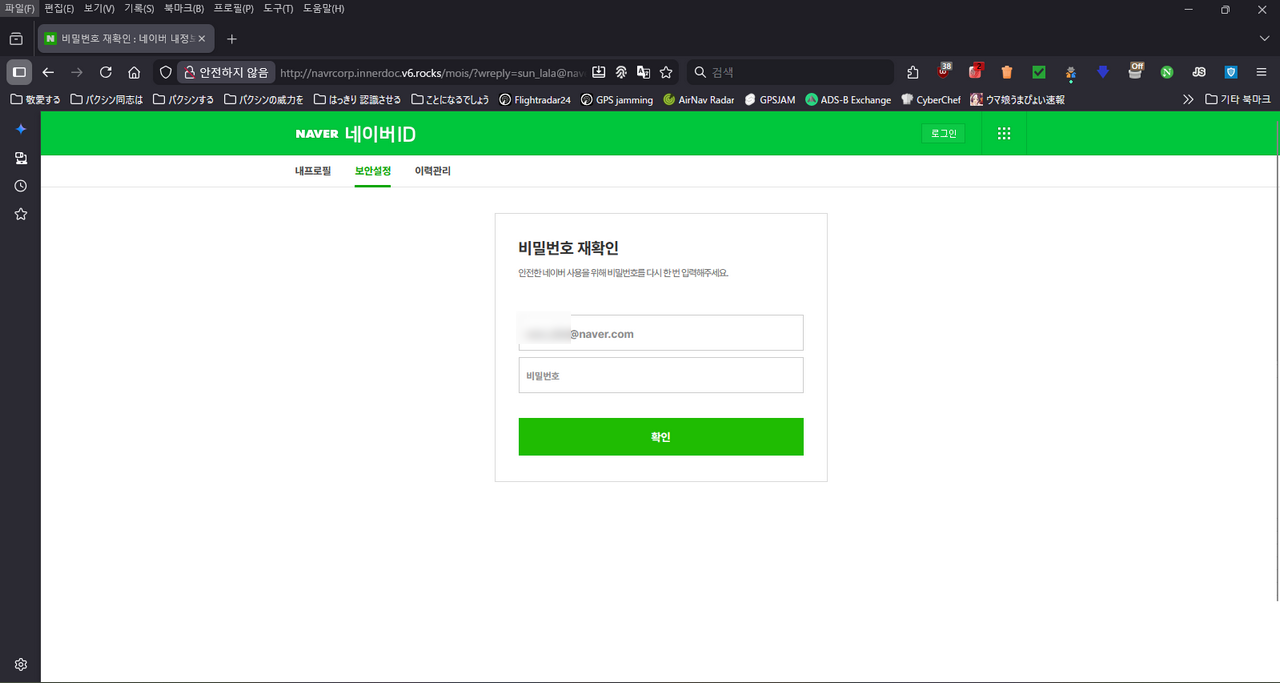The image size is (1280, 683).
Task: Open the Flightradar24 bookmark
Action: [x=534, y=100]
